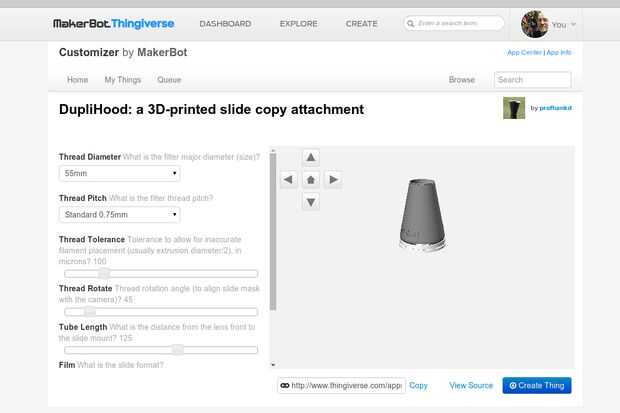Click the link icon beside the URL field
This screenshot has height=413, width=620.
coord(285,385)
